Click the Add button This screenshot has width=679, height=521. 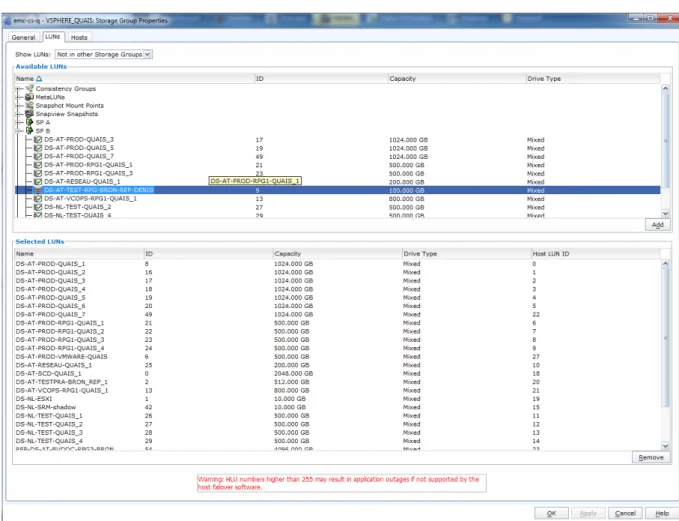coord(657,225)
